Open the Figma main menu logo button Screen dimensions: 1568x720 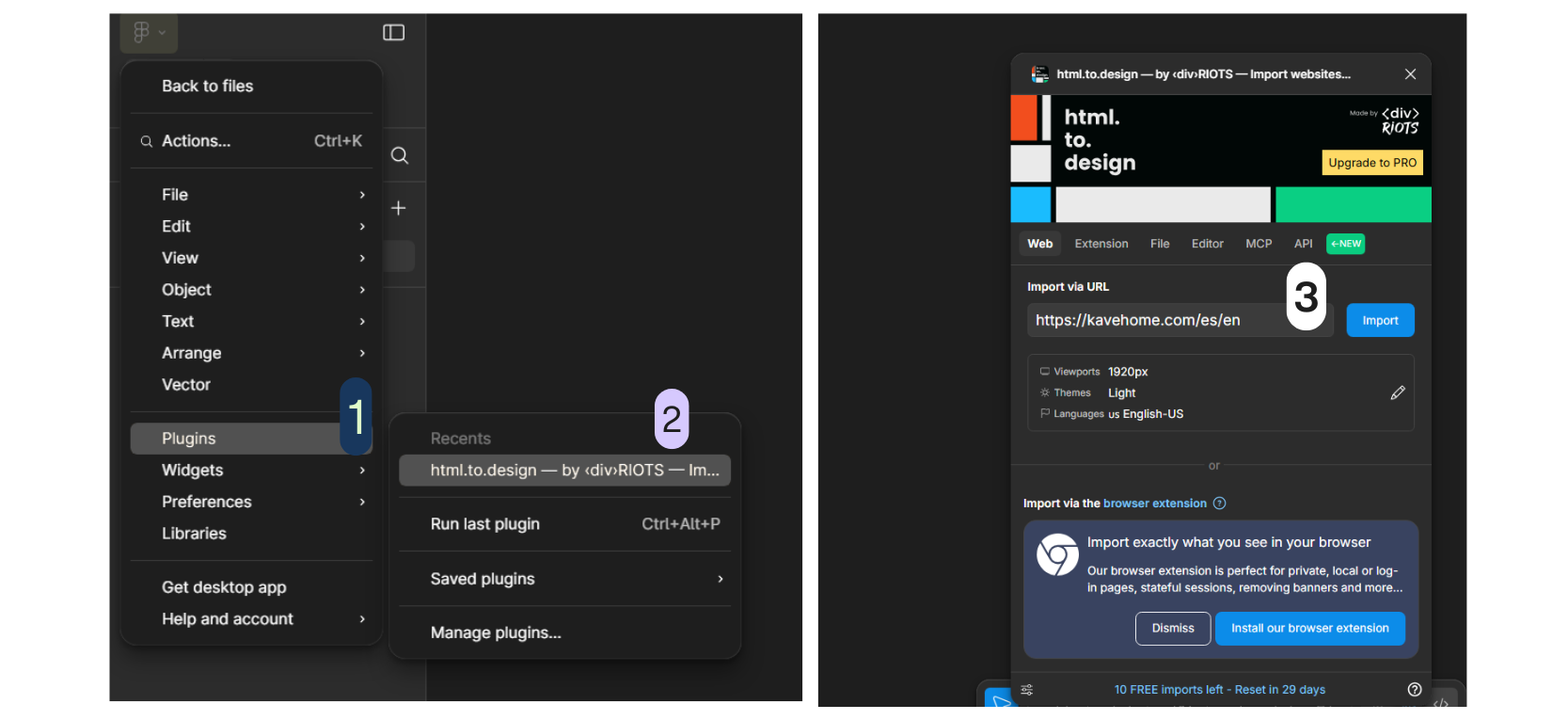149,33
